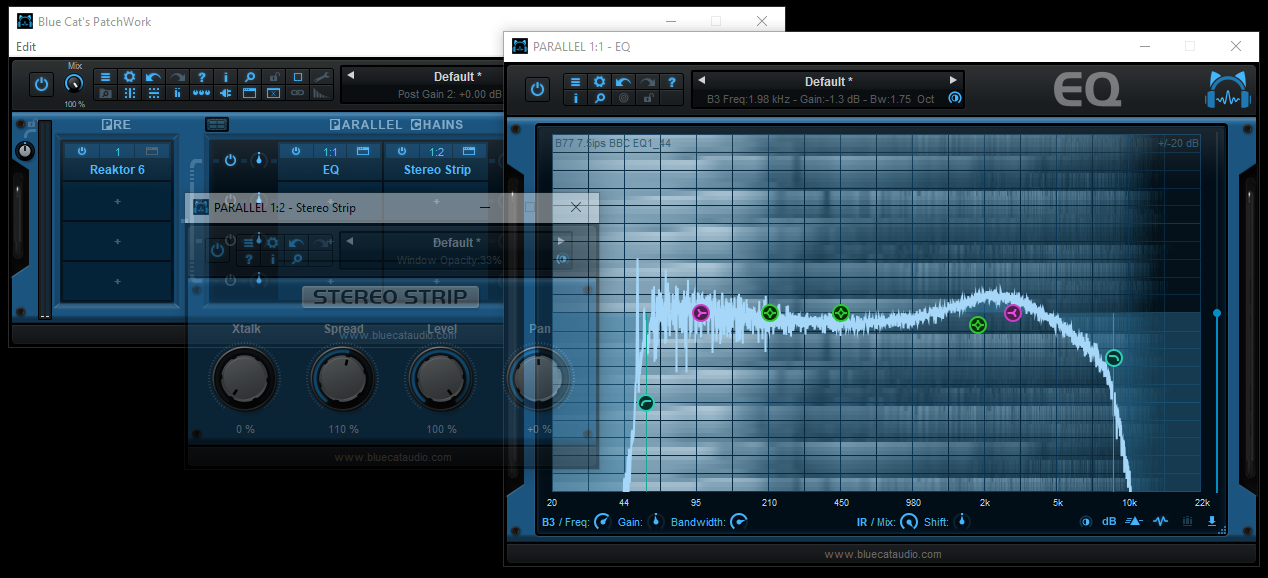Click PatchWork undo arrow icon
Screen dimensions: 1268x578
coord(153,77)
